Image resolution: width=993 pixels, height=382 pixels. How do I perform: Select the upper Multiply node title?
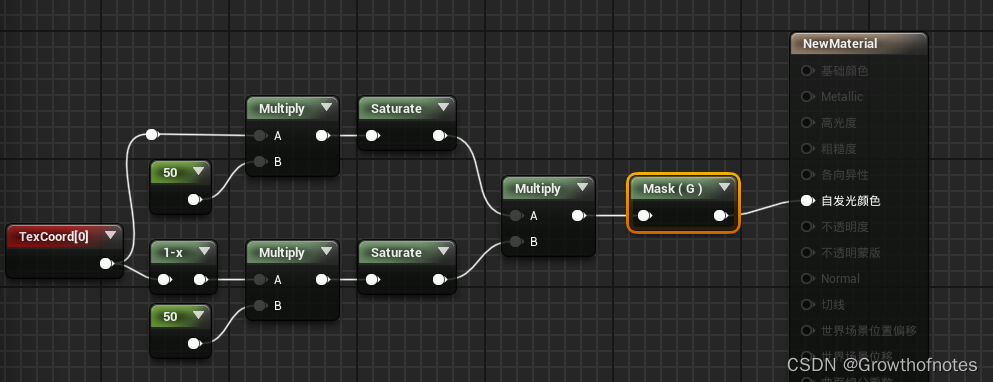click(x=282, y=108)
